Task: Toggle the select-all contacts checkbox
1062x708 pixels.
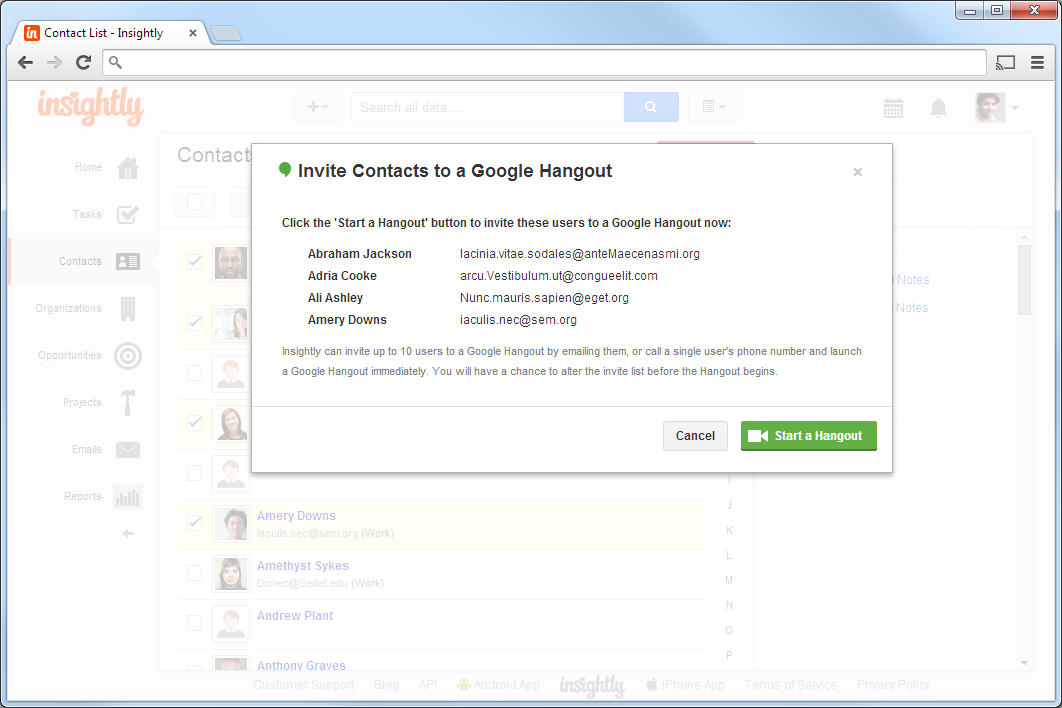Action: click(194, 202)
